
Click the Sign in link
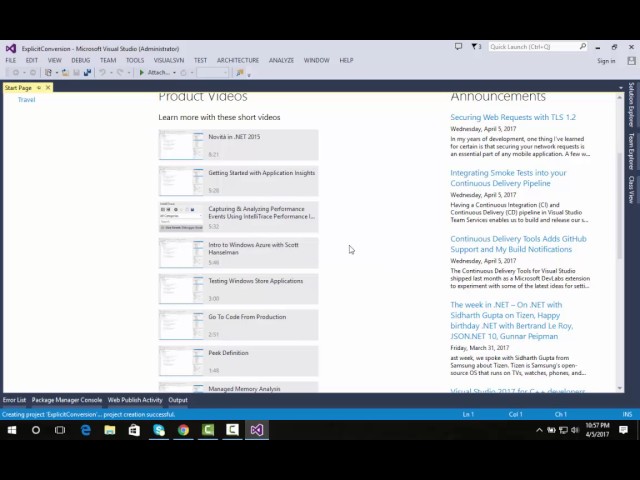(x=606, y=61)
